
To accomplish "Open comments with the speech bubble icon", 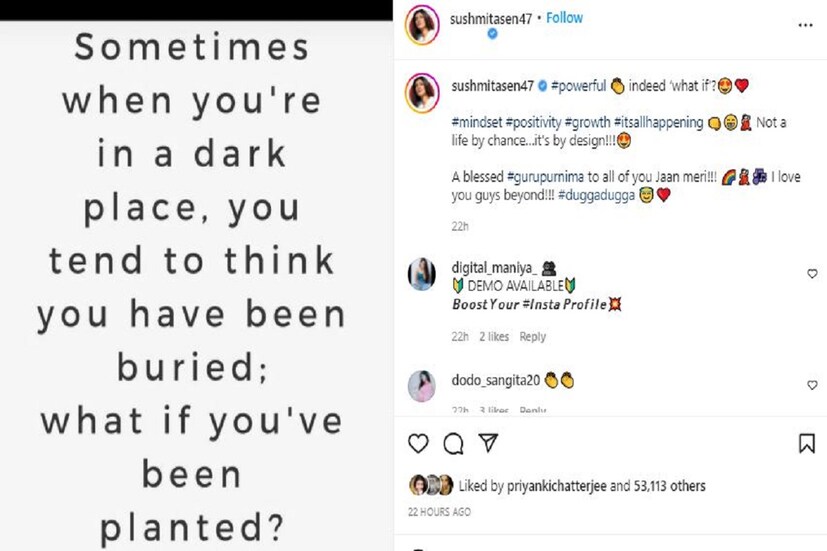I will point(453,443).
